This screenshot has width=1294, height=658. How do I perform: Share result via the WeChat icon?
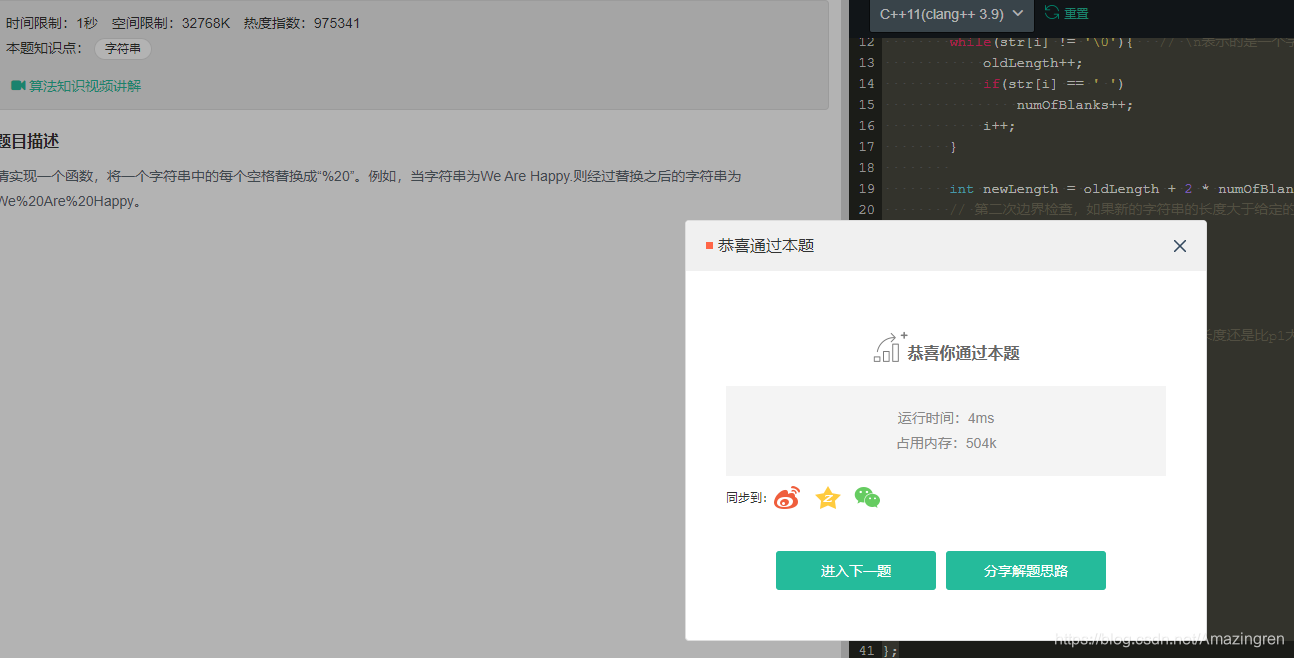tap(866, 497)
